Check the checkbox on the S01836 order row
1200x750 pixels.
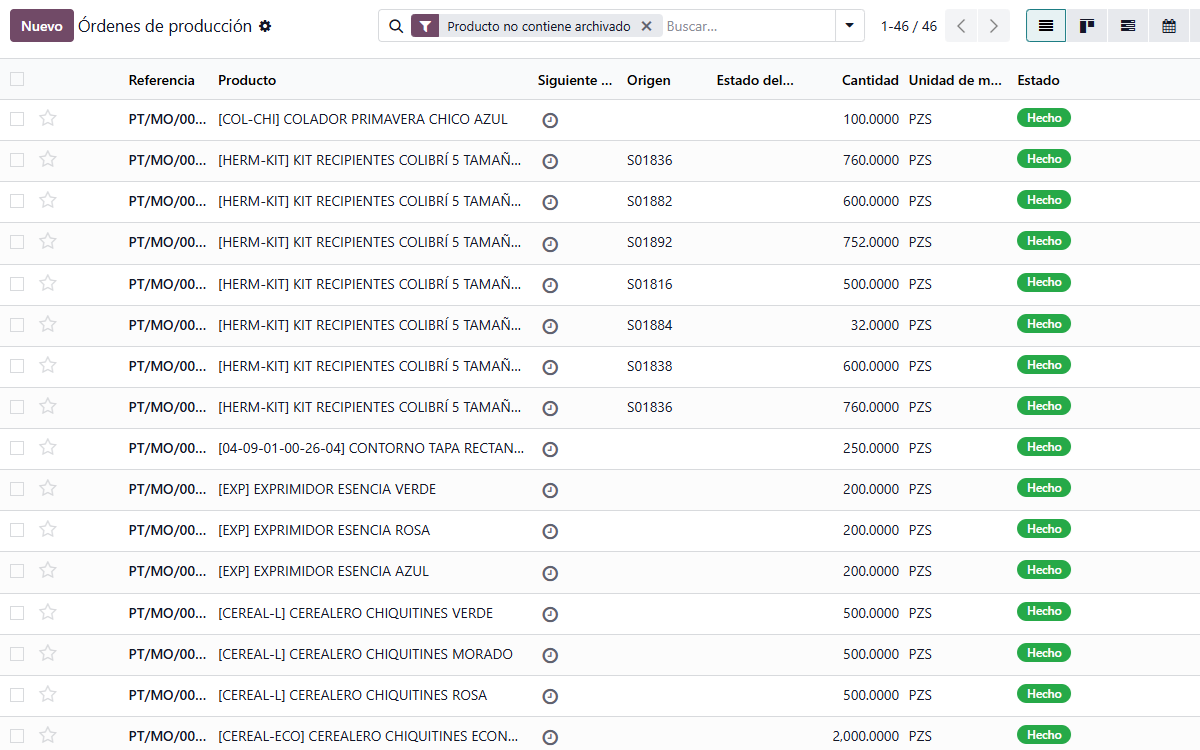coord(17,160)
